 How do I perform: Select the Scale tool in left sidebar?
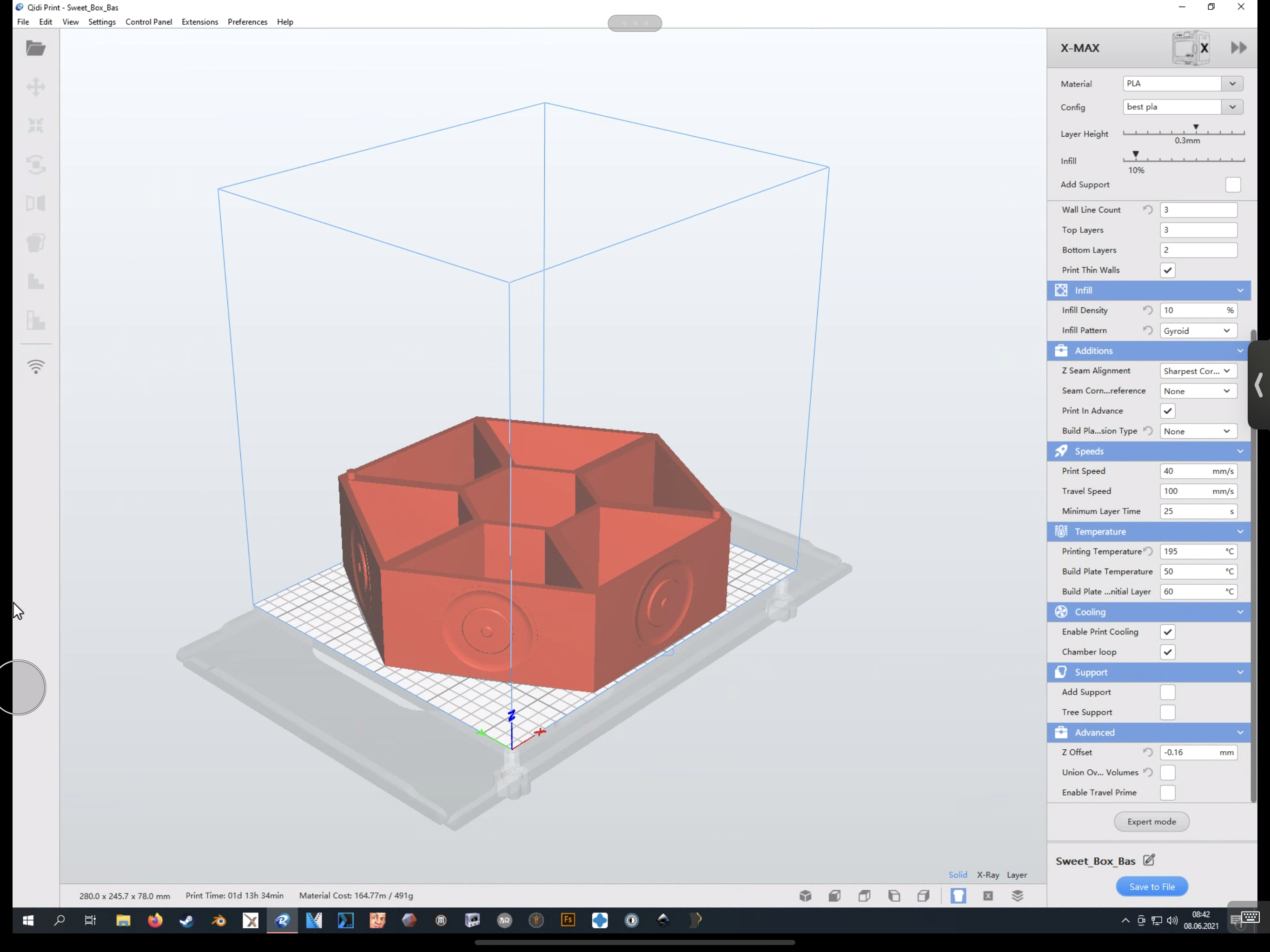coord(36,125)
